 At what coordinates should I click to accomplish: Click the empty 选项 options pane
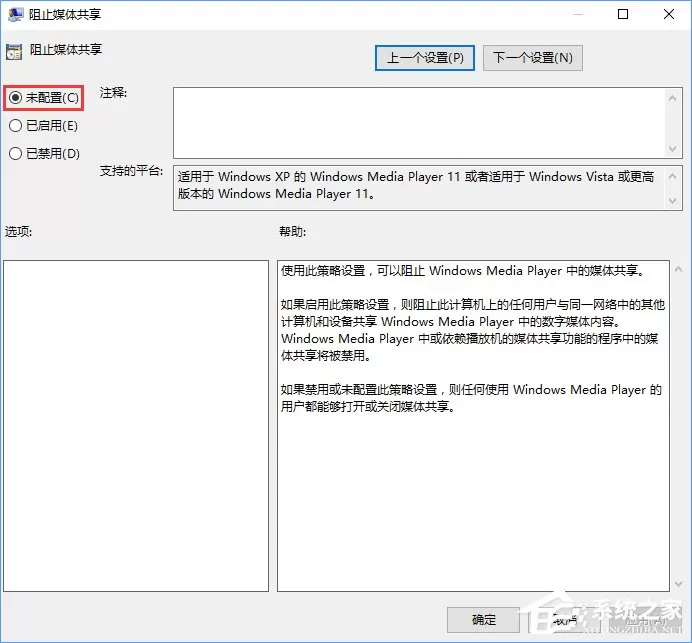click(136, 426)
